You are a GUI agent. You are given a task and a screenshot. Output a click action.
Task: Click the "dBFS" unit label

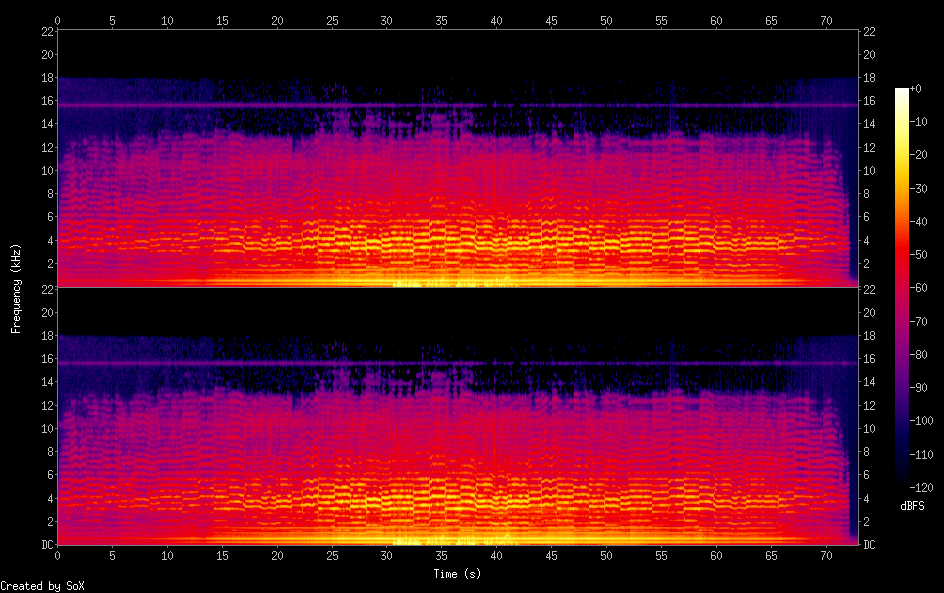[912, 506]
